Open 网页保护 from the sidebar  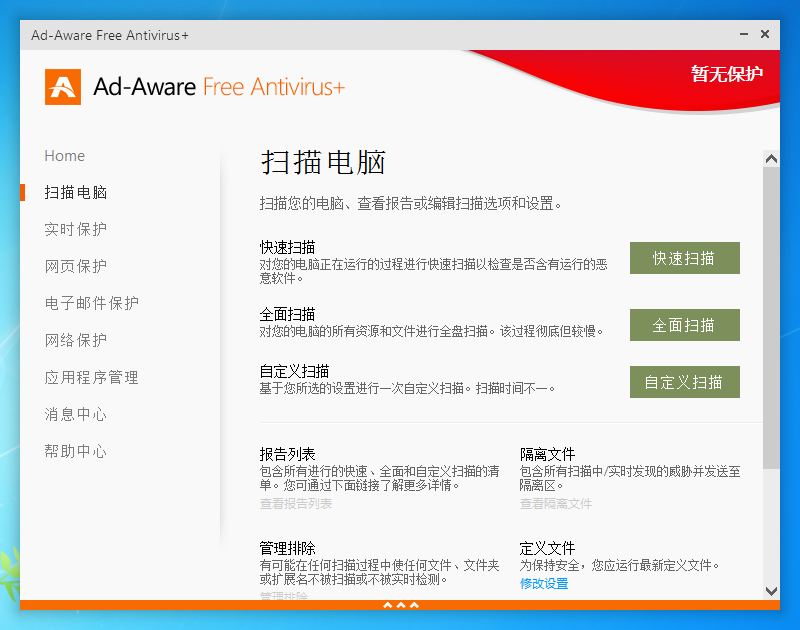pyautogui.click(x=76, y=266)
